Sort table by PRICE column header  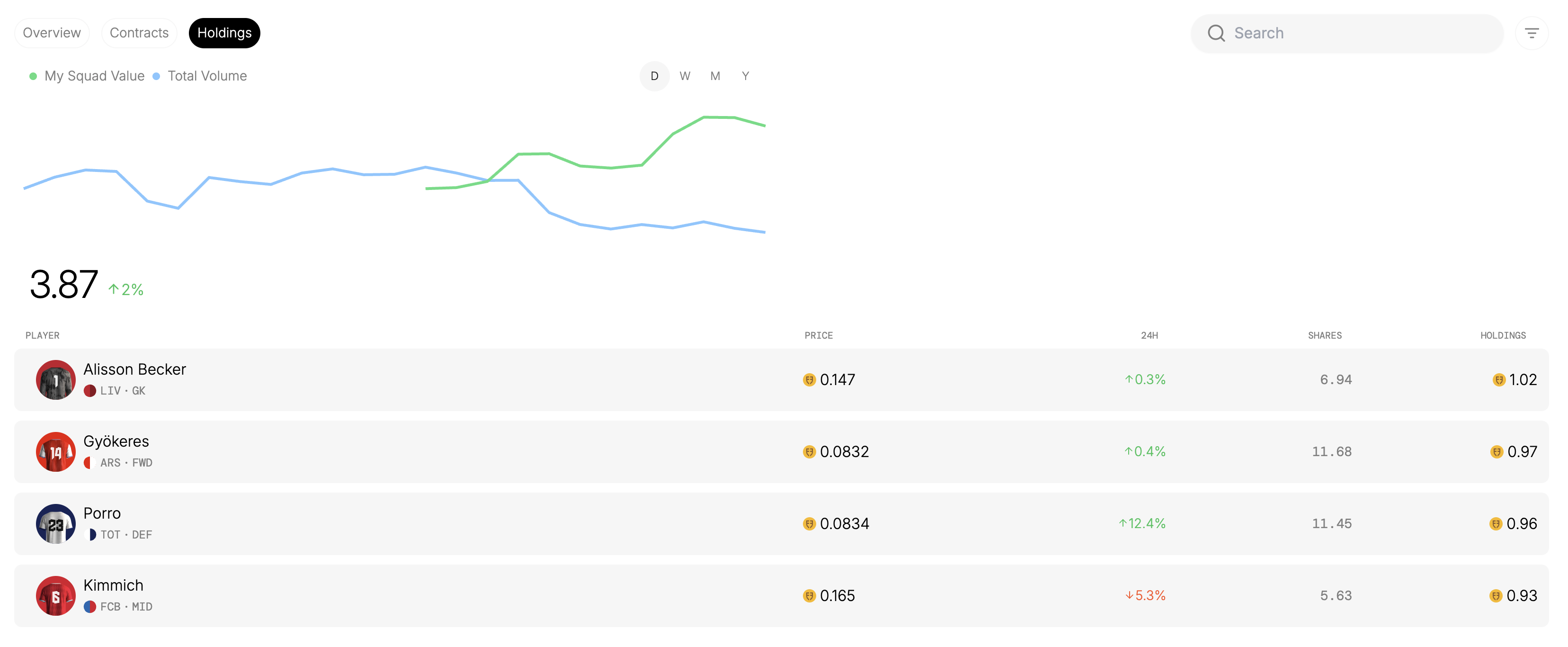point(818,335)
